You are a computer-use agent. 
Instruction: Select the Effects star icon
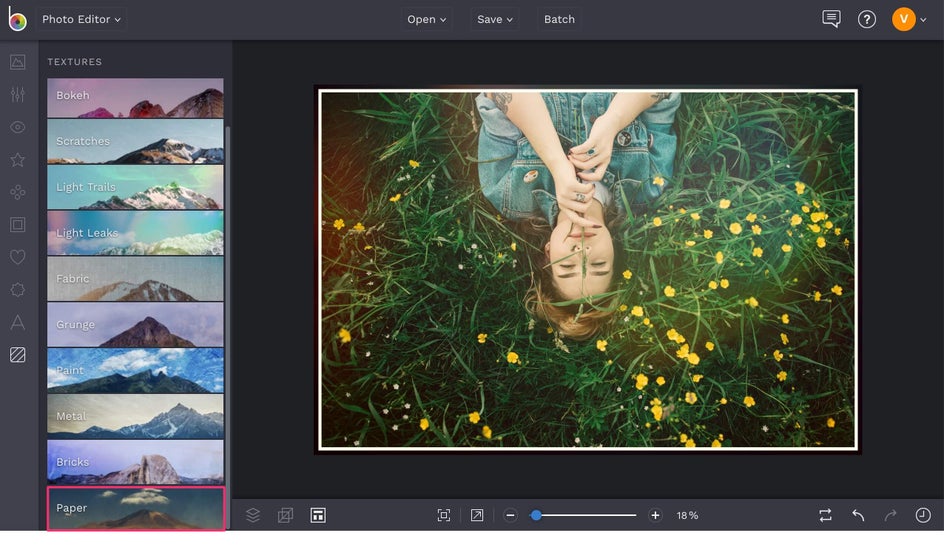(x=17, y=160)
